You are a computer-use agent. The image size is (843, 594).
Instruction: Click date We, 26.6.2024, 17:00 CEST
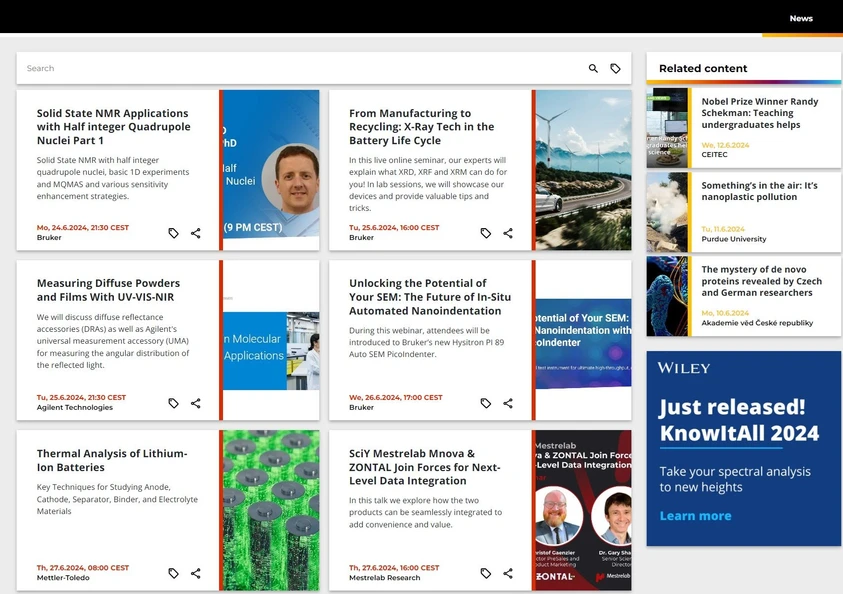coord(396,397)
